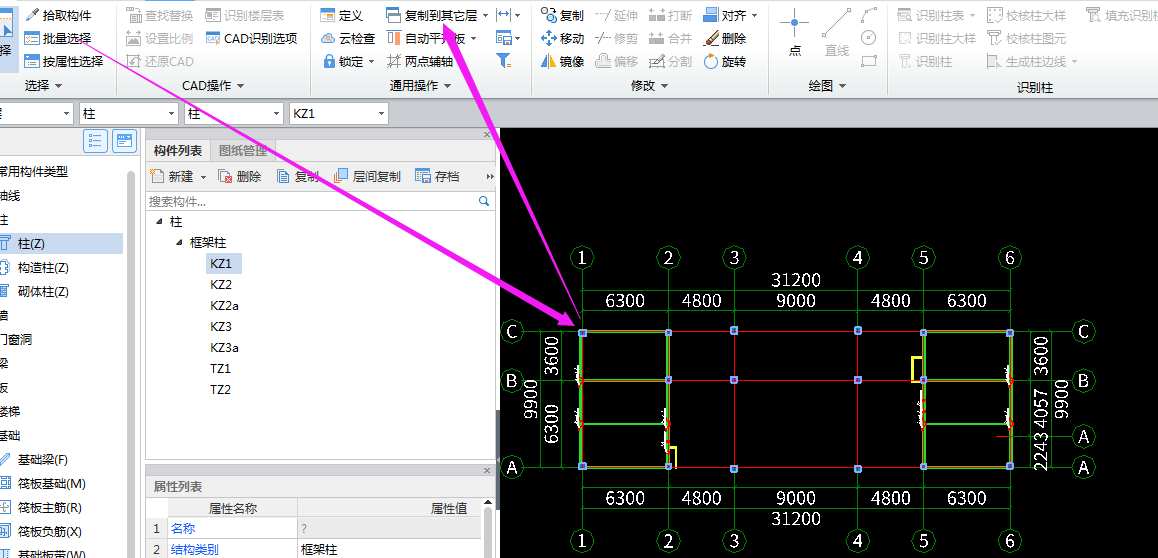Run 云检查 cloud check
Screen dimensions: 1158x558
click(348, 38)
